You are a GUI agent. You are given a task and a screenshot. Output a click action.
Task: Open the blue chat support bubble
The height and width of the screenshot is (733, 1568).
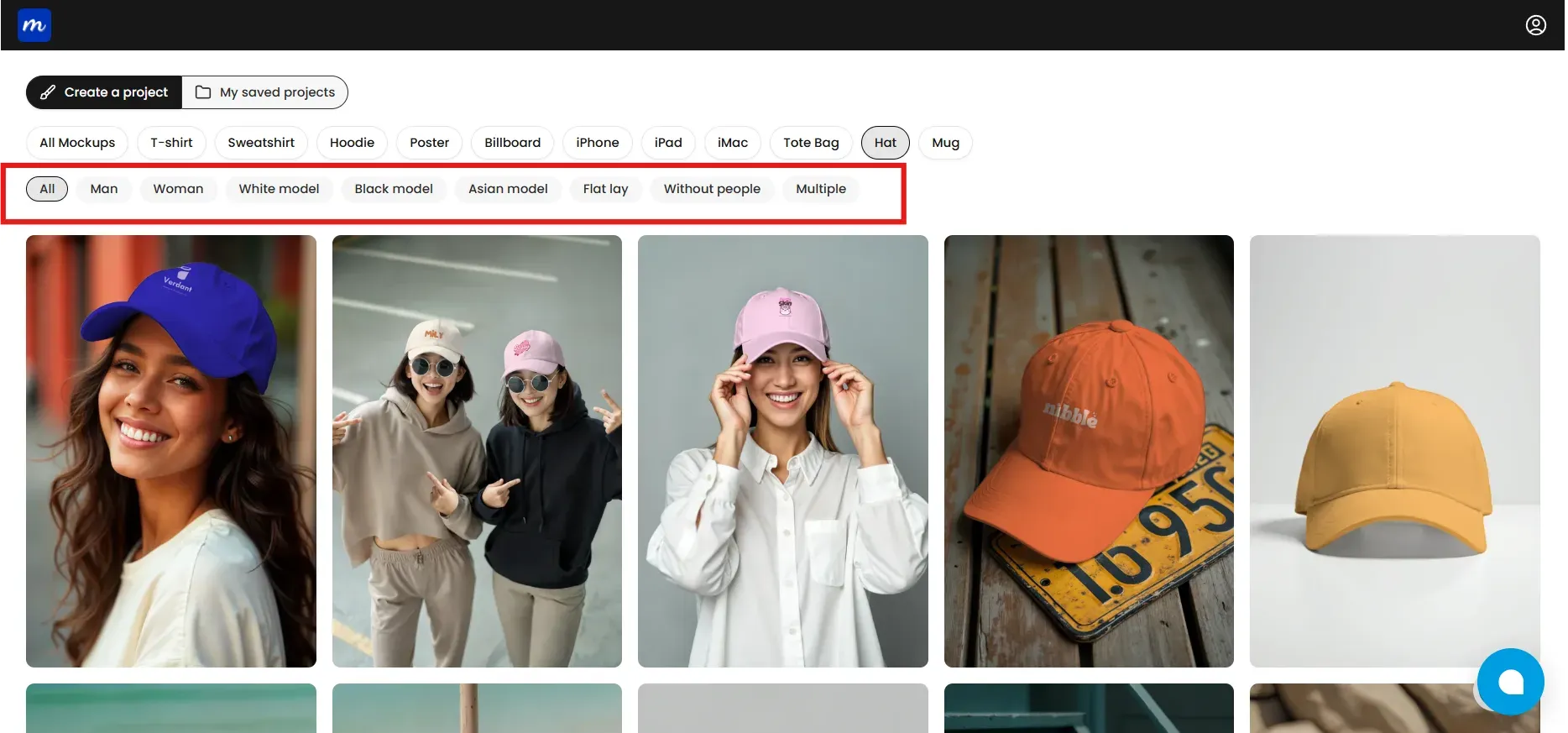tap(1510, 682)
